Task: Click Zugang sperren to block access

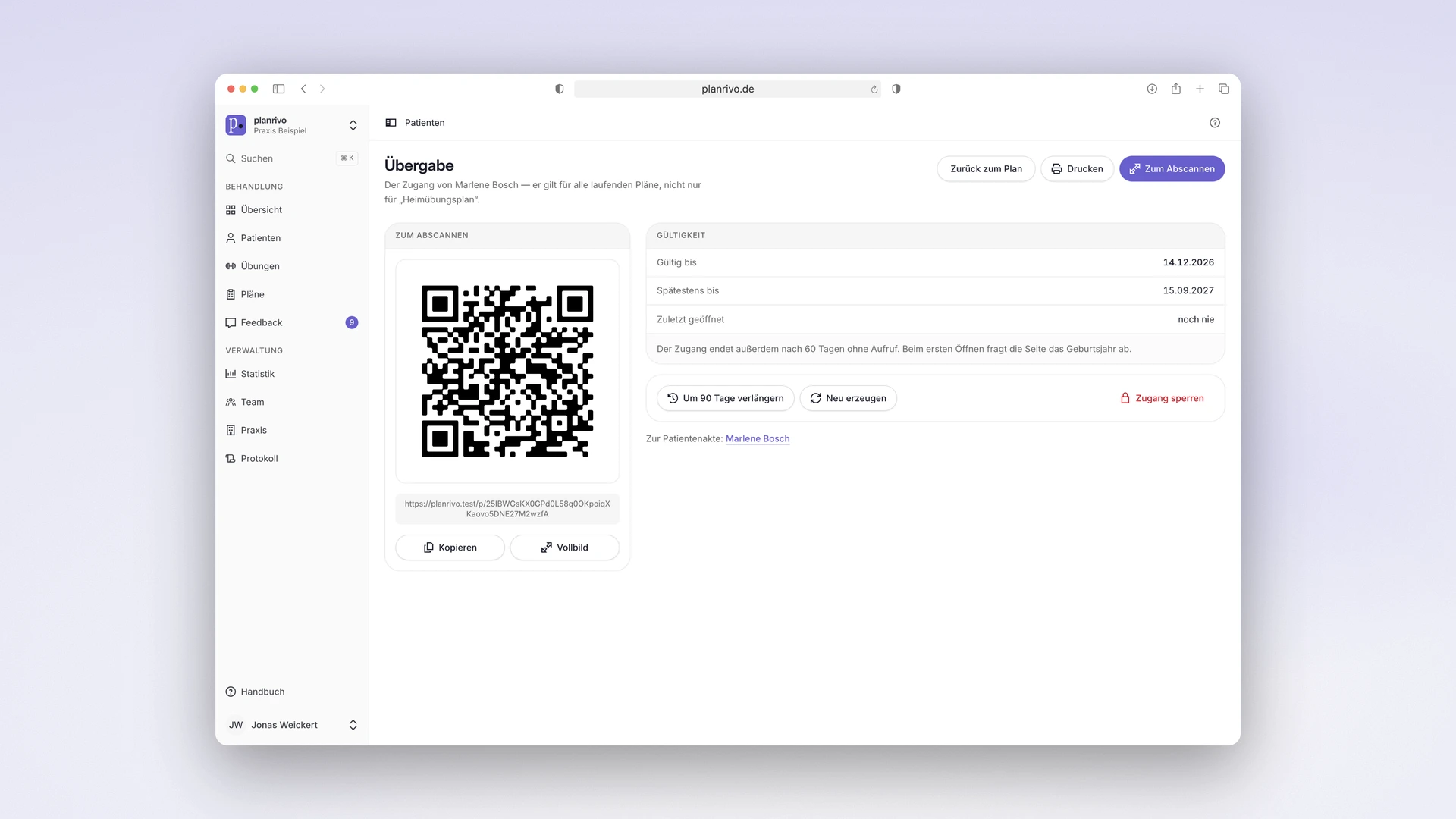Action: (1162, 398)
